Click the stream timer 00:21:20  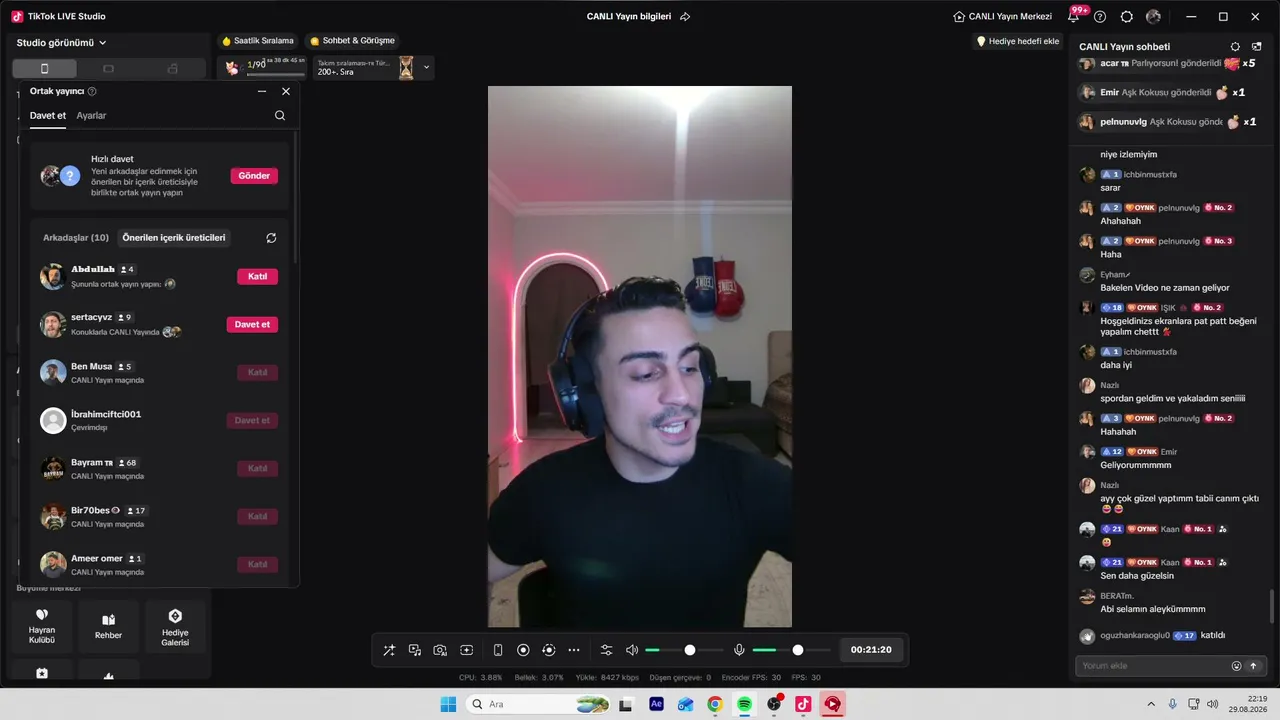871,650
